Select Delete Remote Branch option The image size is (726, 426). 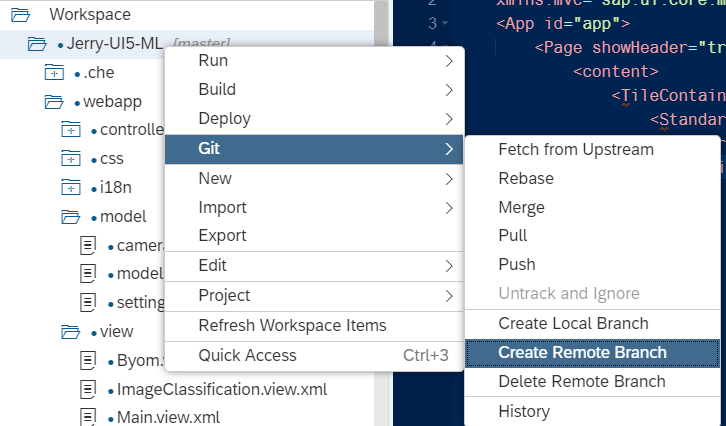[581, 381]
